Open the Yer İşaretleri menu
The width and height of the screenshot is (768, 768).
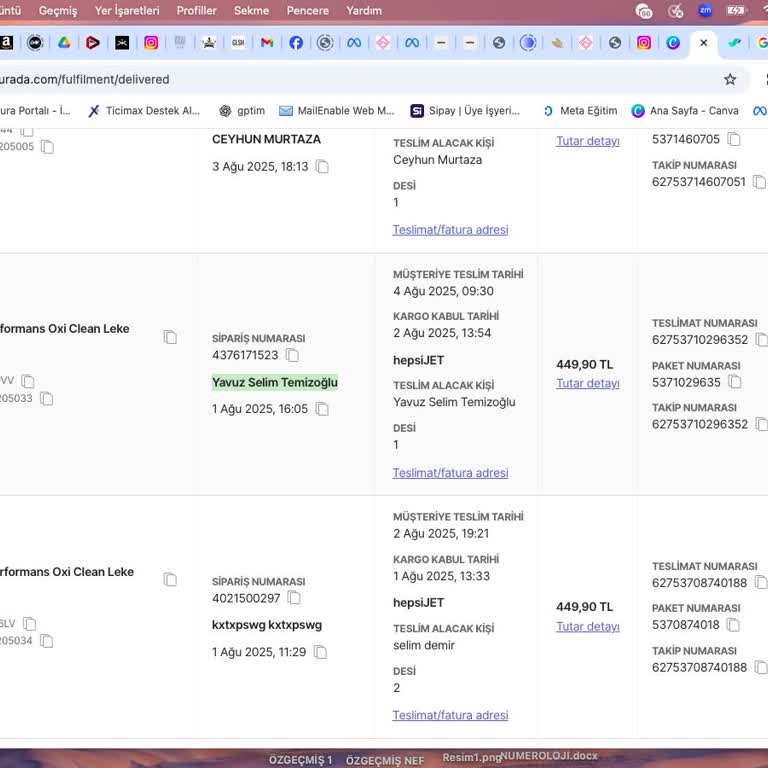[x=127, y=11]
